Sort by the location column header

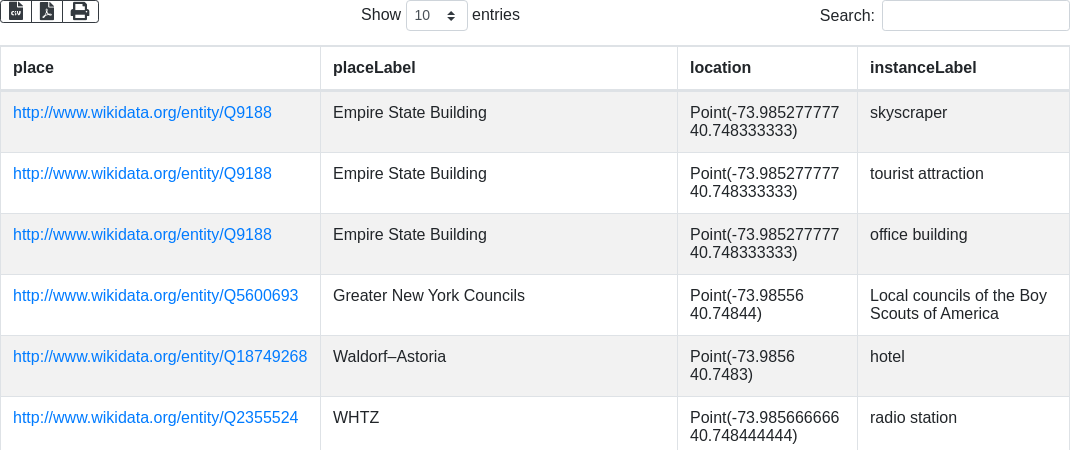720,68
